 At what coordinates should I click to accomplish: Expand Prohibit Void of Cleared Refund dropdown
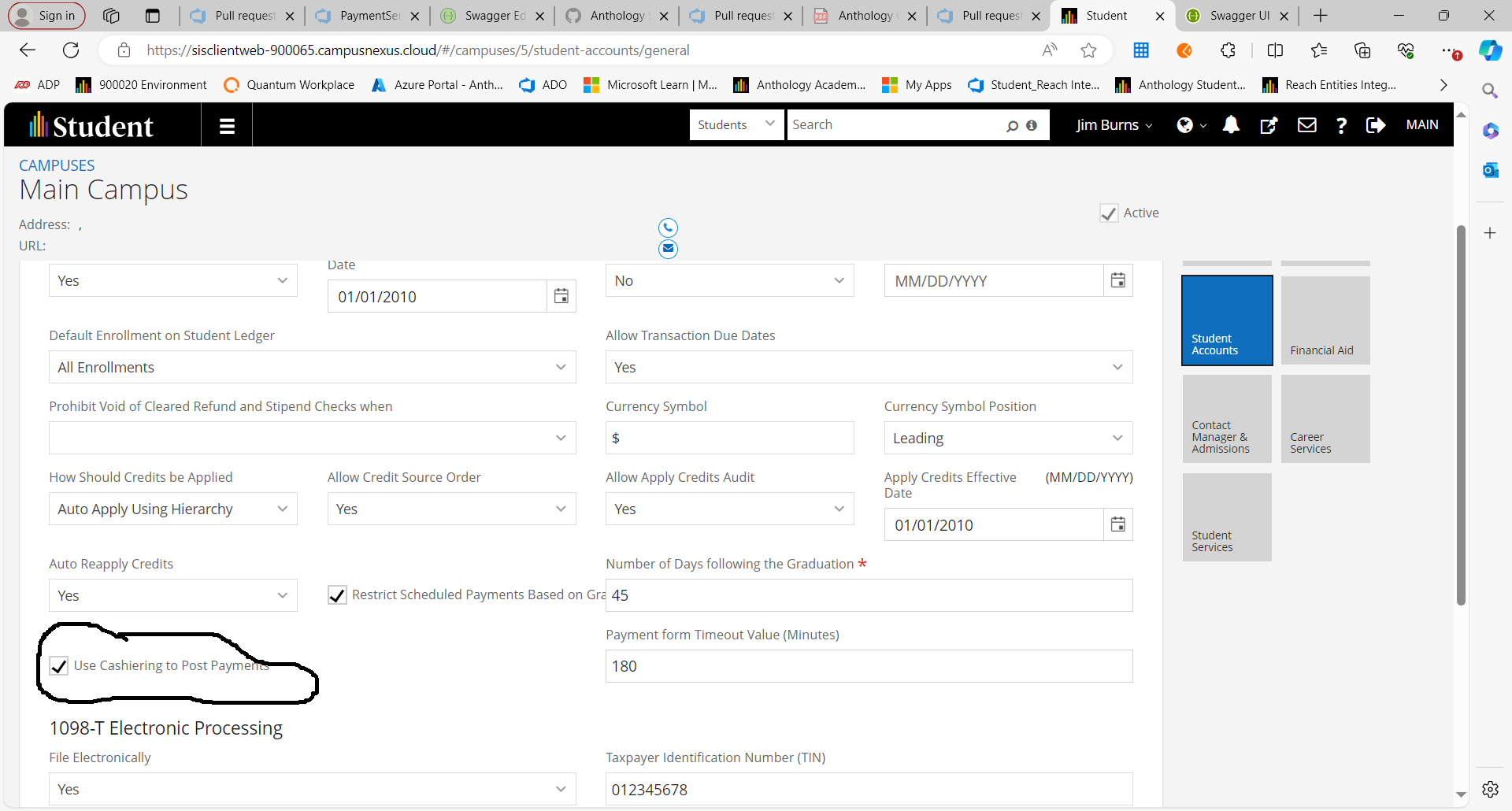point(312,438)
